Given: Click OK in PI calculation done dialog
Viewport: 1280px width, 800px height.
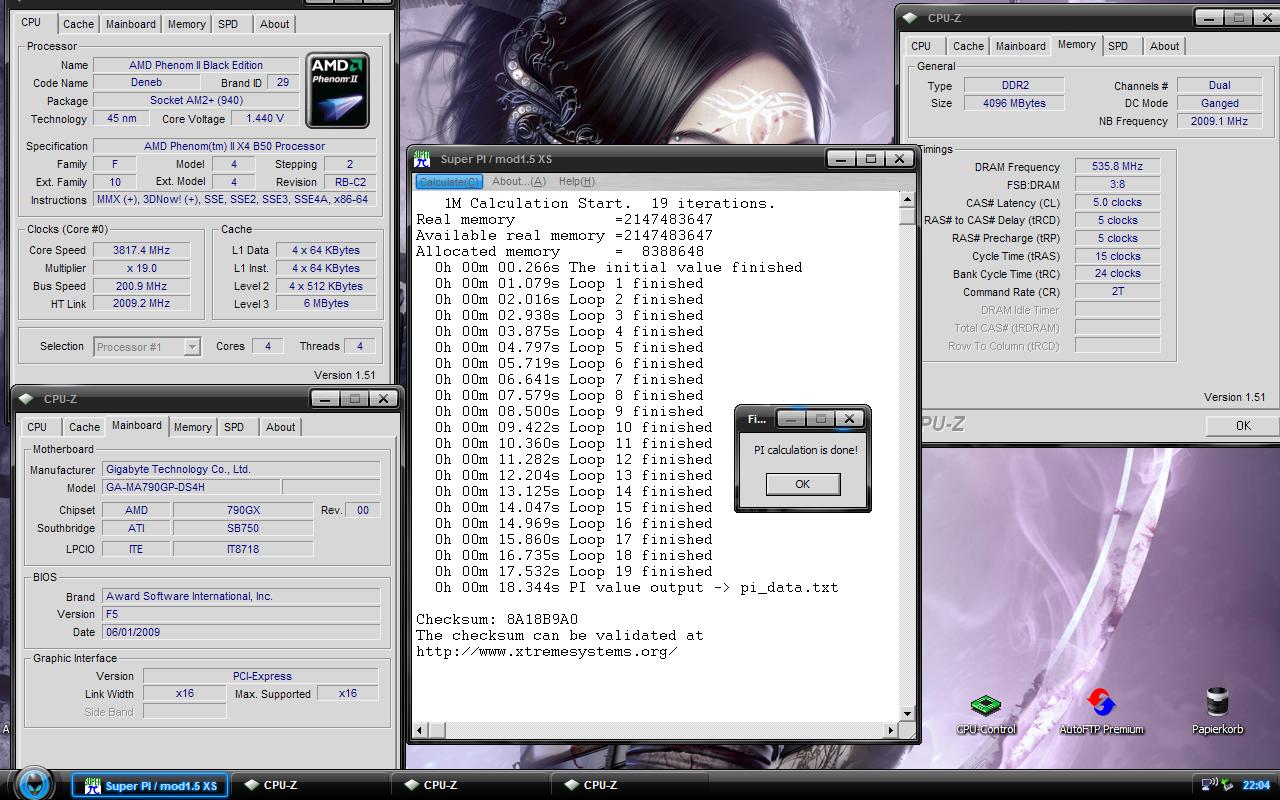Looking at the screenshot, I should (802, 484).
